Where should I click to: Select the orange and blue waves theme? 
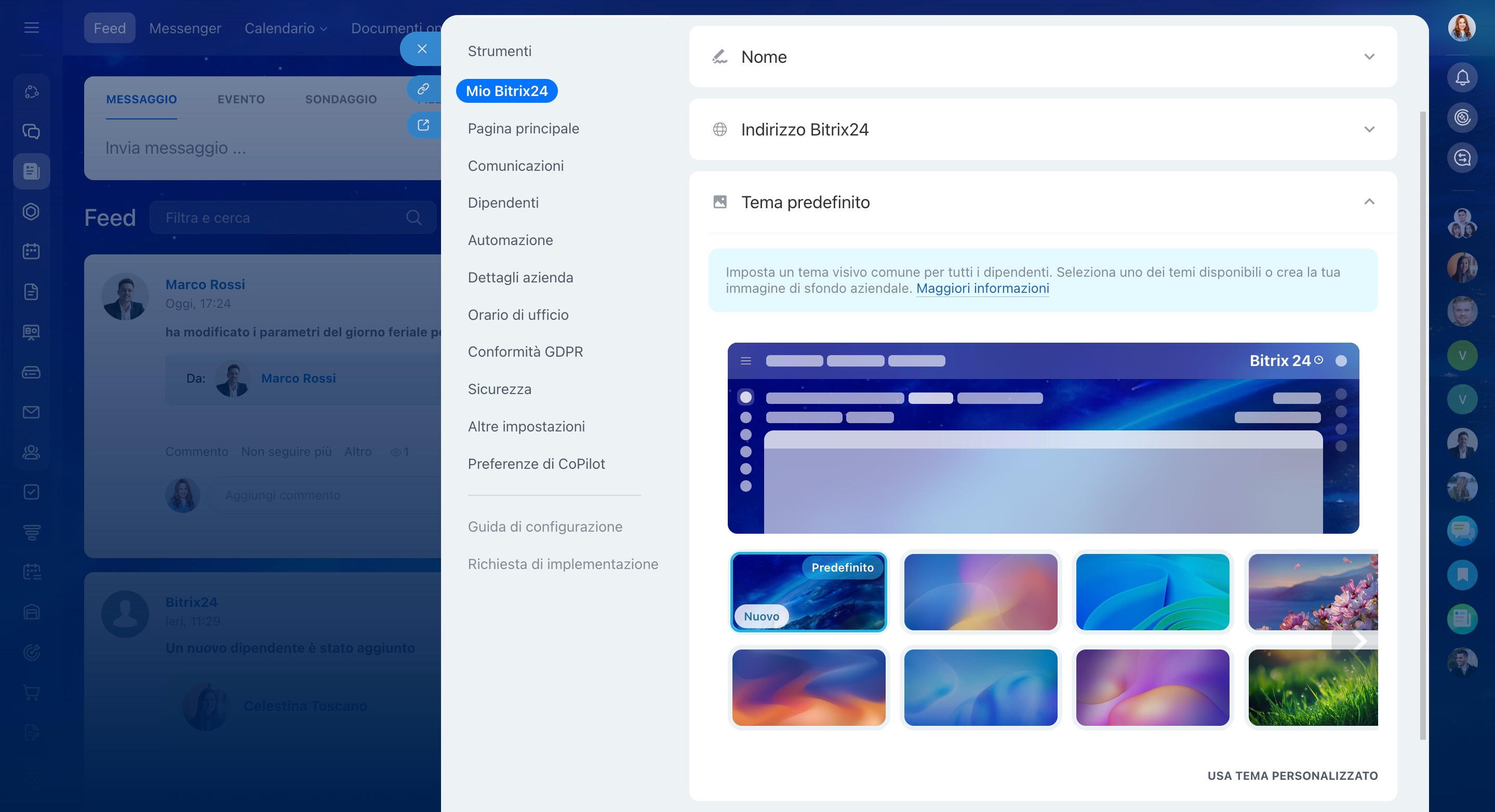coord(808,687)
